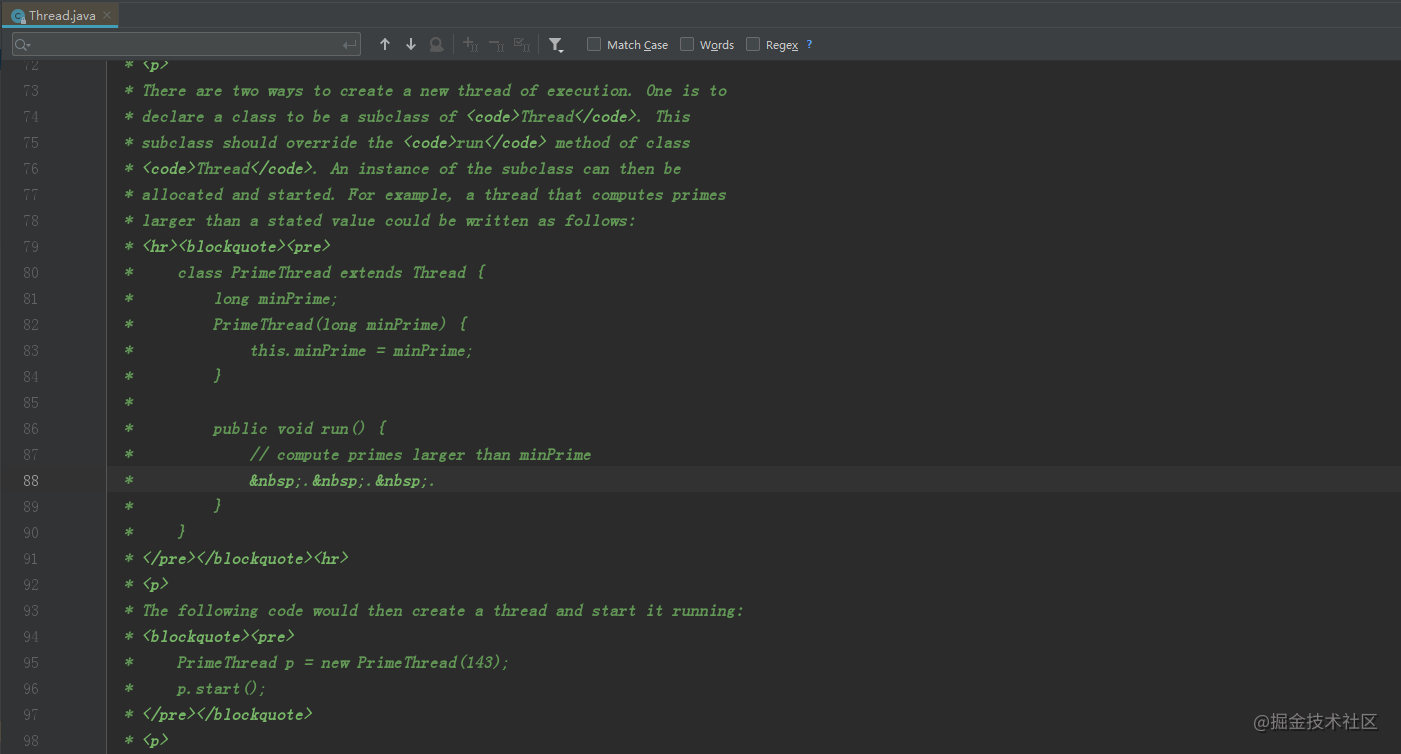Open search history magnifier dropdown

click(x=23, y=45)
